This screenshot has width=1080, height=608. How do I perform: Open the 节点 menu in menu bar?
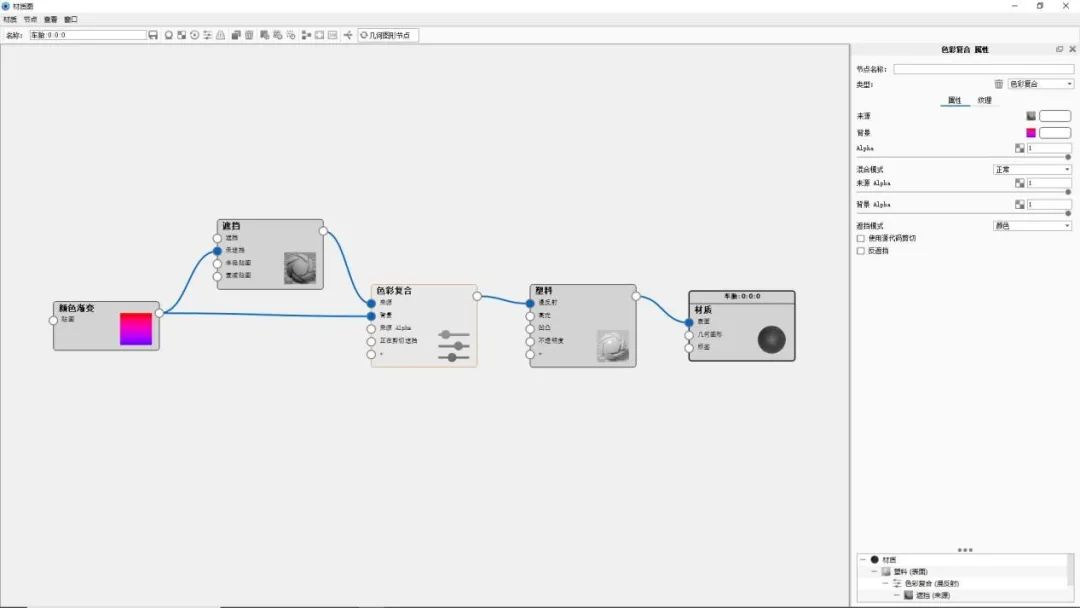30,19
